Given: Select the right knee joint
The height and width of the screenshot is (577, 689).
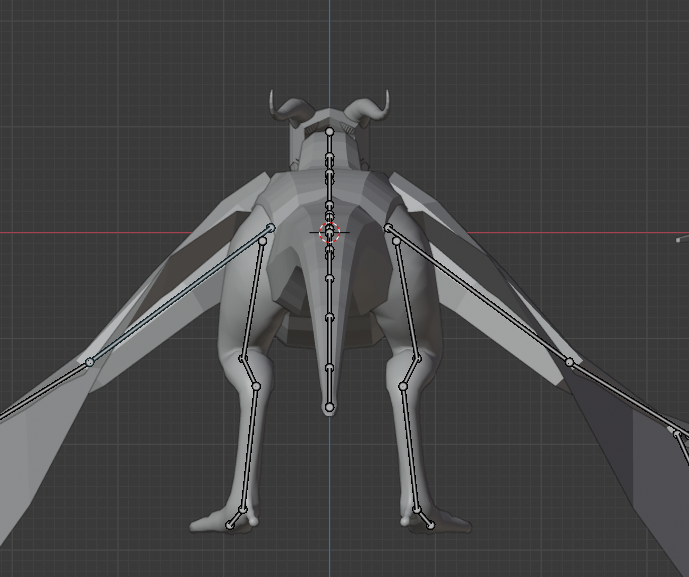Looking at the screenshot, I should [418, 359].
